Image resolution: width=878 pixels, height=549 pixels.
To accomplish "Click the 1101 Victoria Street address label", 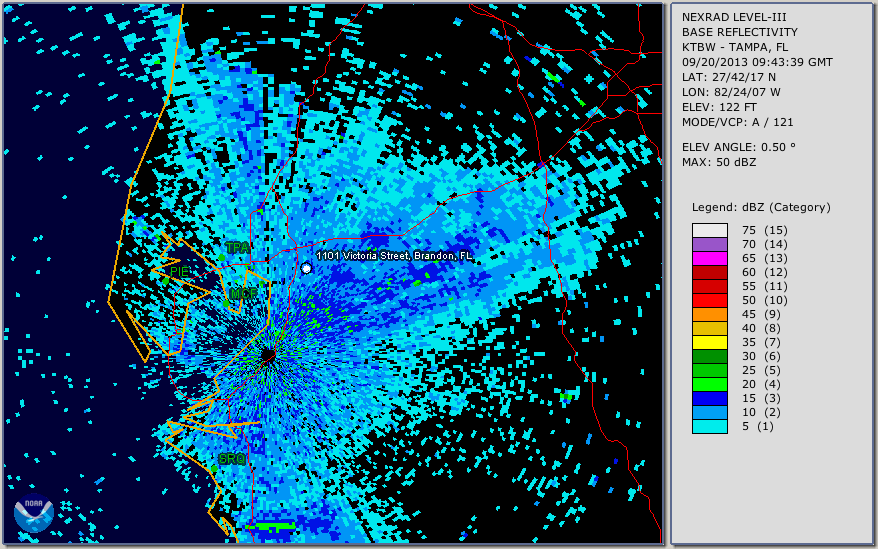I will coord(394,256).
